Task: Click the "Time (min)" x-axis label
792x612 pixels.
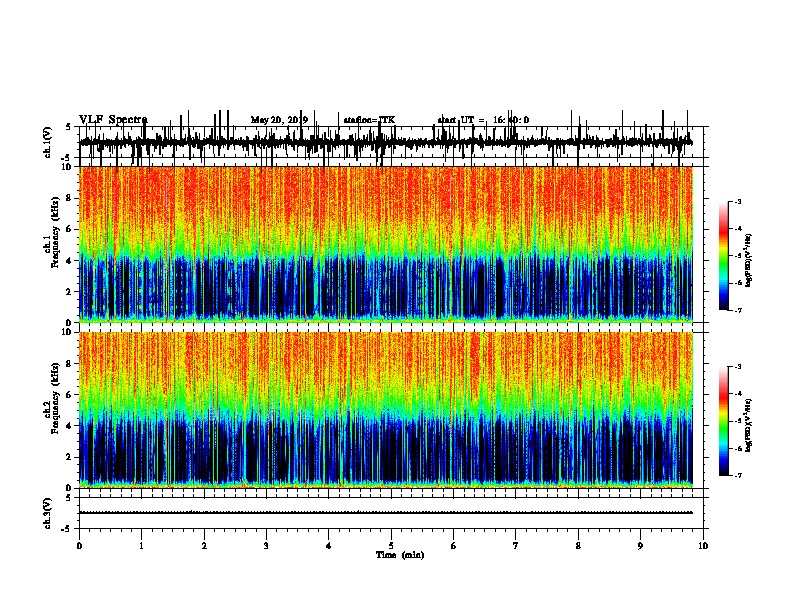Action: (400, 555)
